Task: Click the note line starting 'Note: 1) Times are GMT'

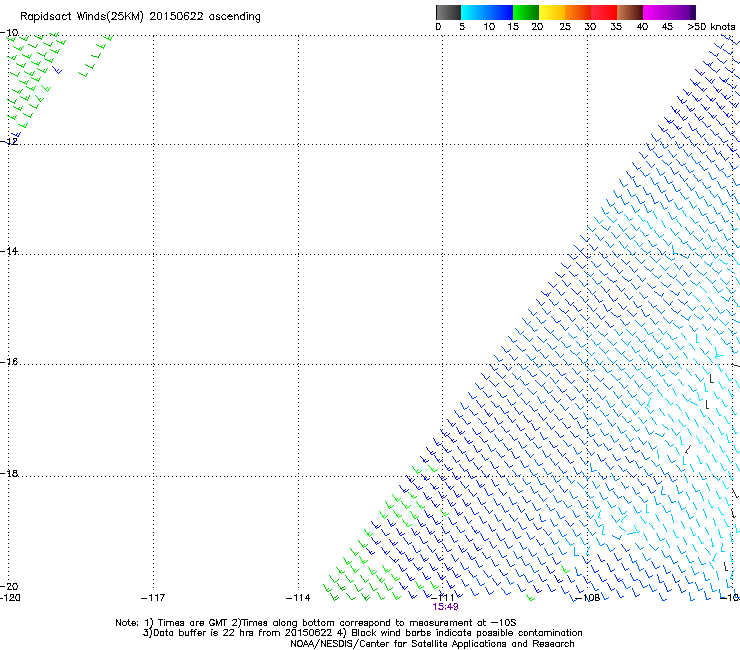Action: (x=315, y=623)
